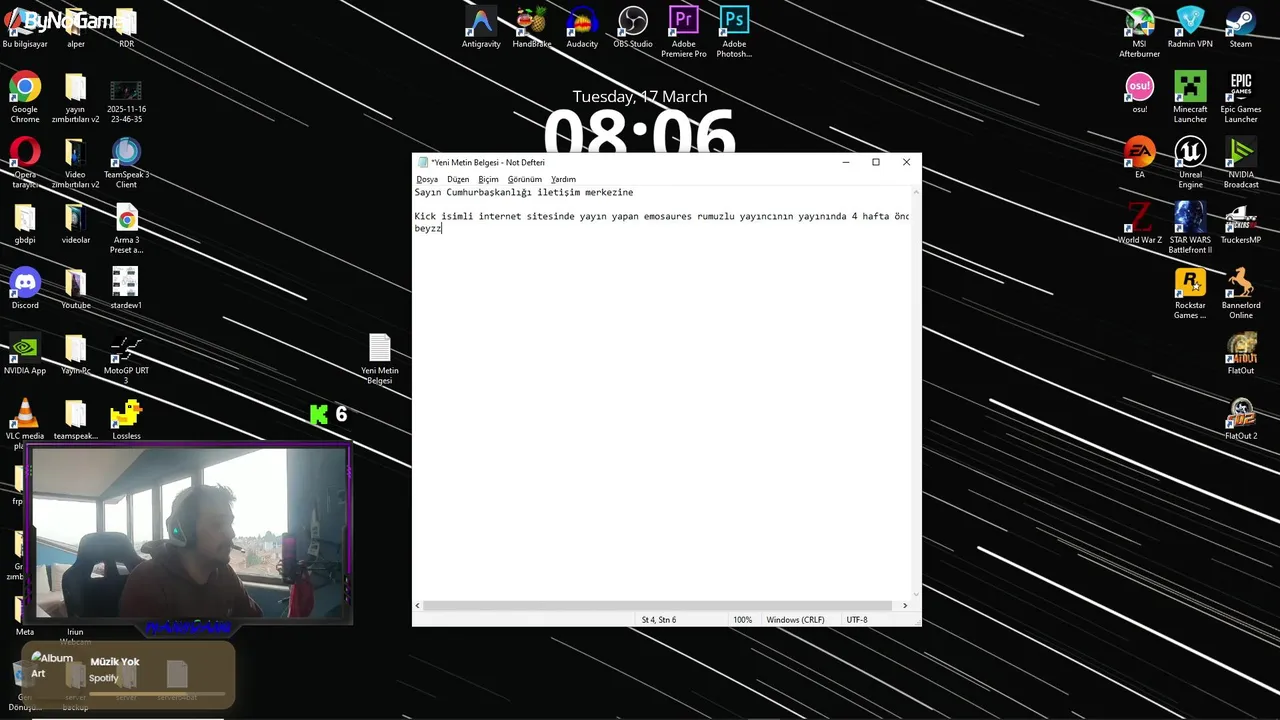Viewport: 1280px width, 720px height.
Task: Select the Unreal Engine icon
Action: click(1190, 162)
